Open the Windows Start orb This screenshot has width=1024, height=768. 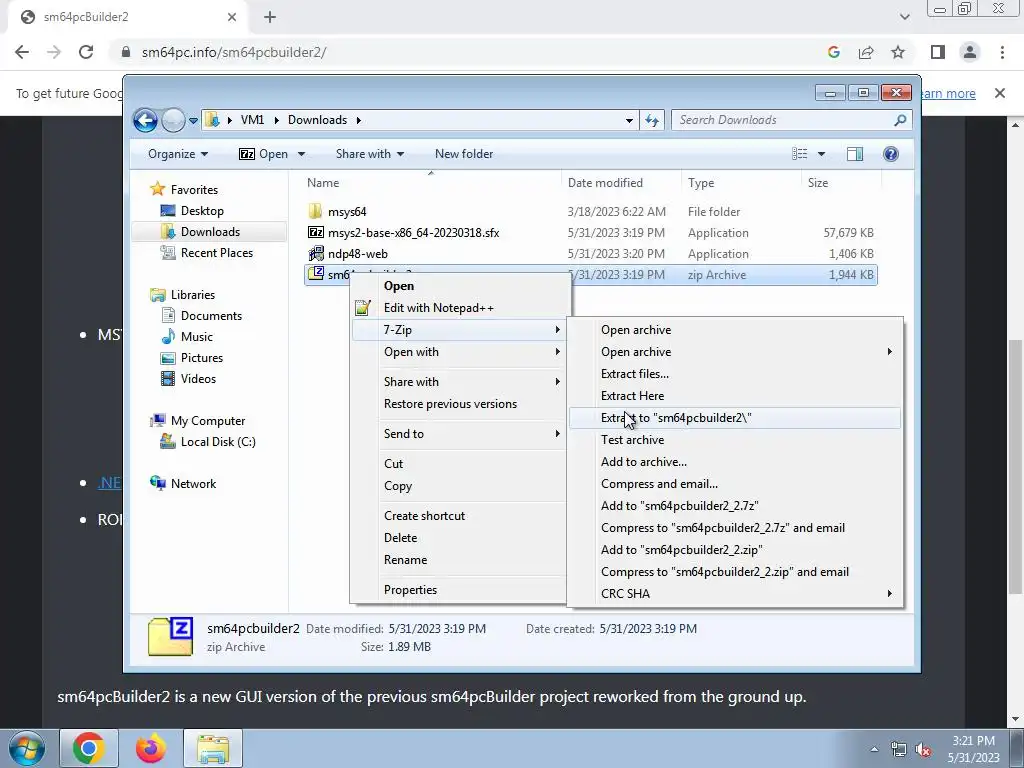click(x=27, y=748)
